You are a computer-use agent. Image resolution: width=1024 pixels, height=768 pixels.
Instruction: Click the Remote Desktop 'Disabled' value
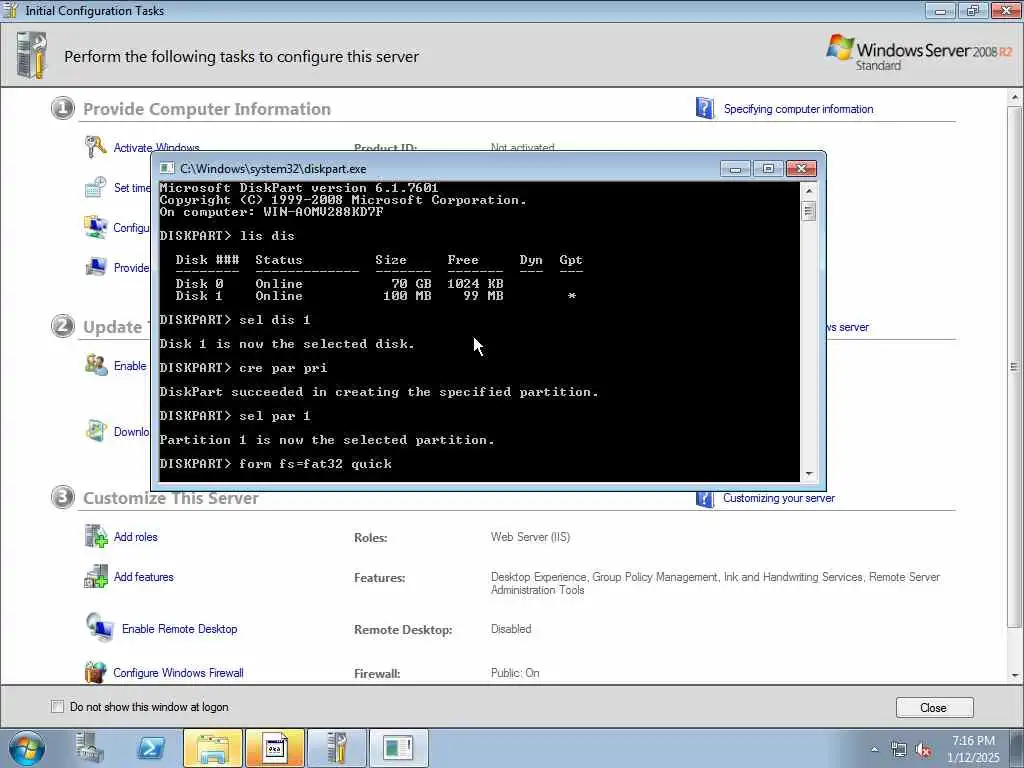pyautogui.click(x=511, y=629)
